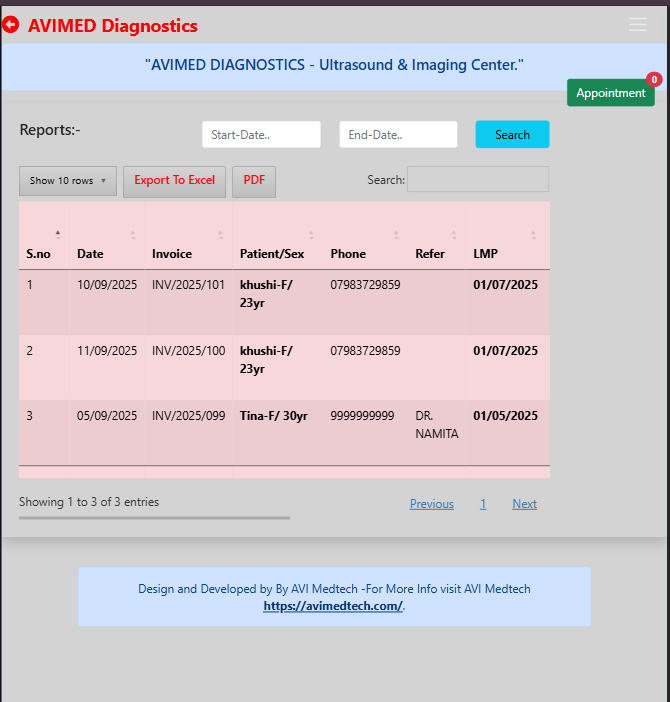The width and height of the screenshot is (670, 702).
Task: Go to Next page of entries
Action: pos(524,504)
